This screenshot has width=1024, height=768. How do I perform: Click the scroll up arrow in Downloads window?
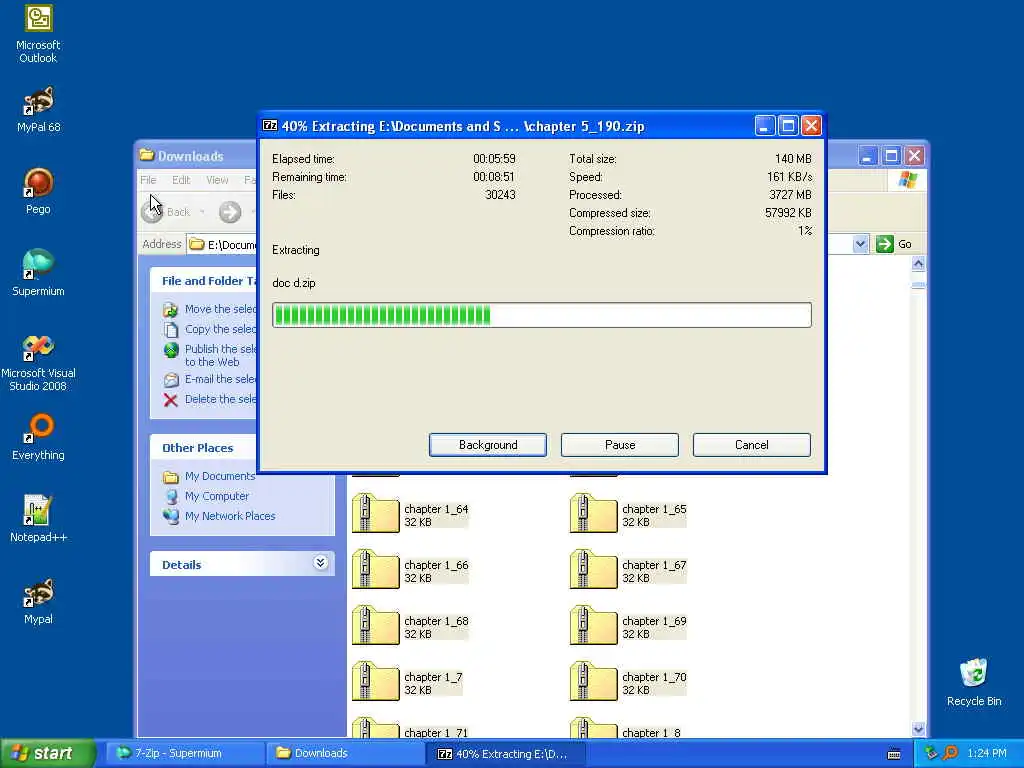pyautogui.click(x=918, y=264)
